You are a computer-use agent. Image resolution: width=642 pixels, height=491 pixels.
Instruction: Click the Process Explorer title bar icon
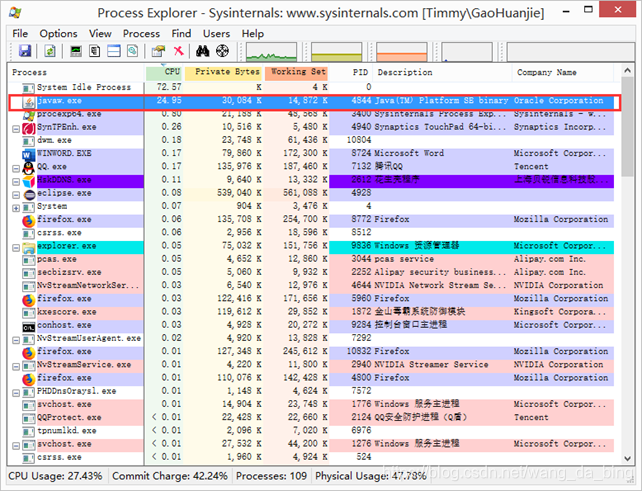[x=15, y=12]
